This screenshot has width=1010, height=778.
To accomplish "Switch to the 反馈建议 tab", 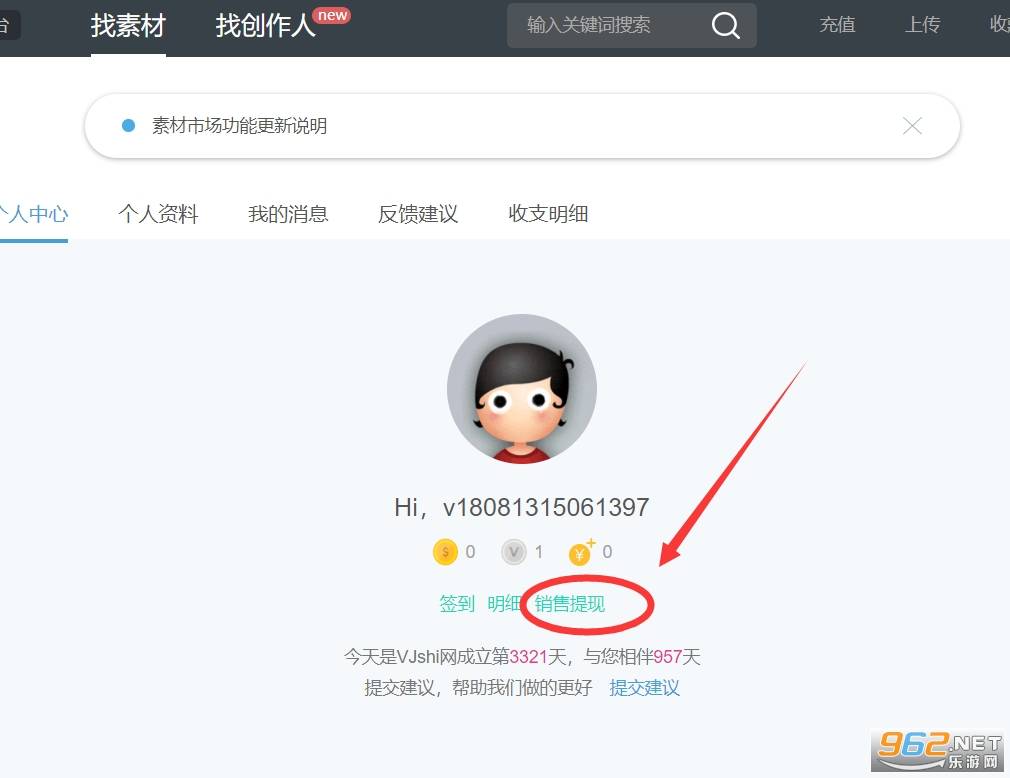I will [x=418, y=214].
